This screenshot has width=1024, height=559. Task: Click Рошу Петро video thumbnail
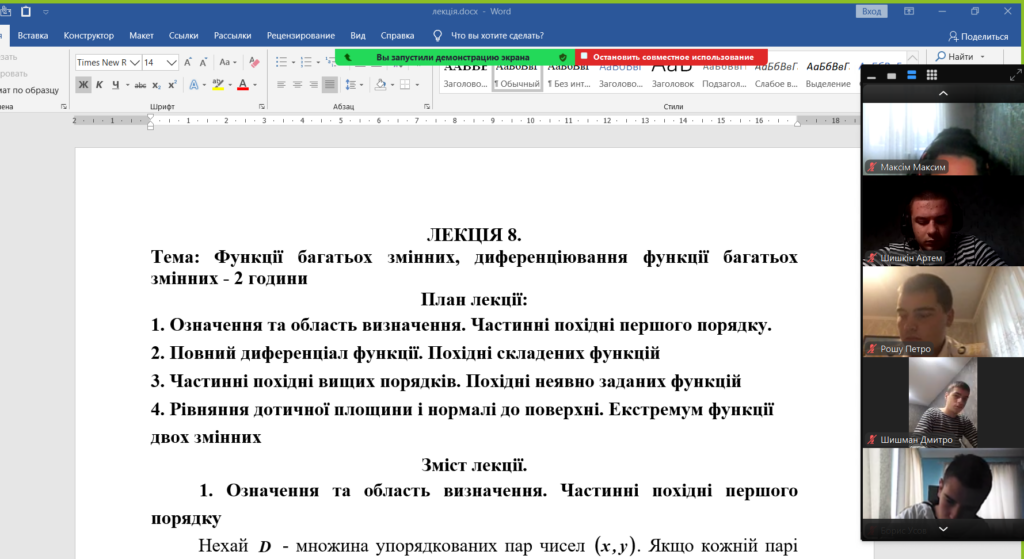[943, 311]
